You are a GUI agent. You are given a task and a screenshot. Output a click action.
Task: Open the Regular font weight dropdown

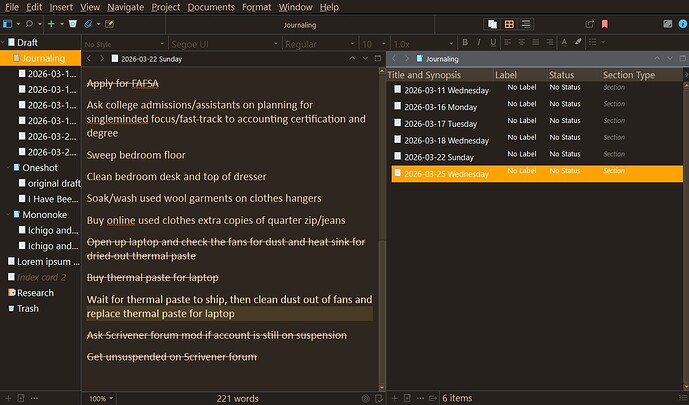coord(320,44)
